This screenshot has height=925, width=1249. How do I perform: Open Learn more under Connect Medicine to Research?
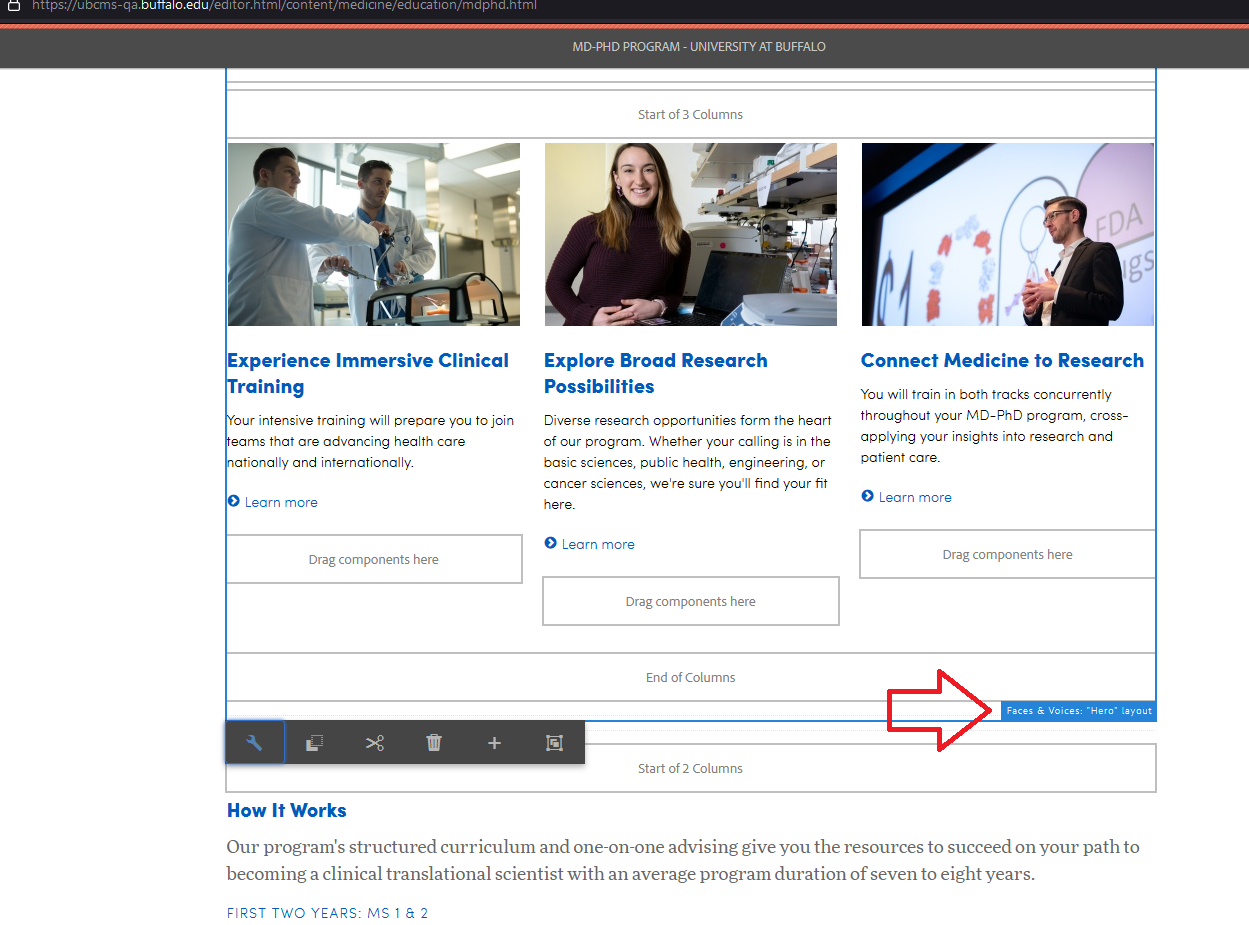pos(914,497)
